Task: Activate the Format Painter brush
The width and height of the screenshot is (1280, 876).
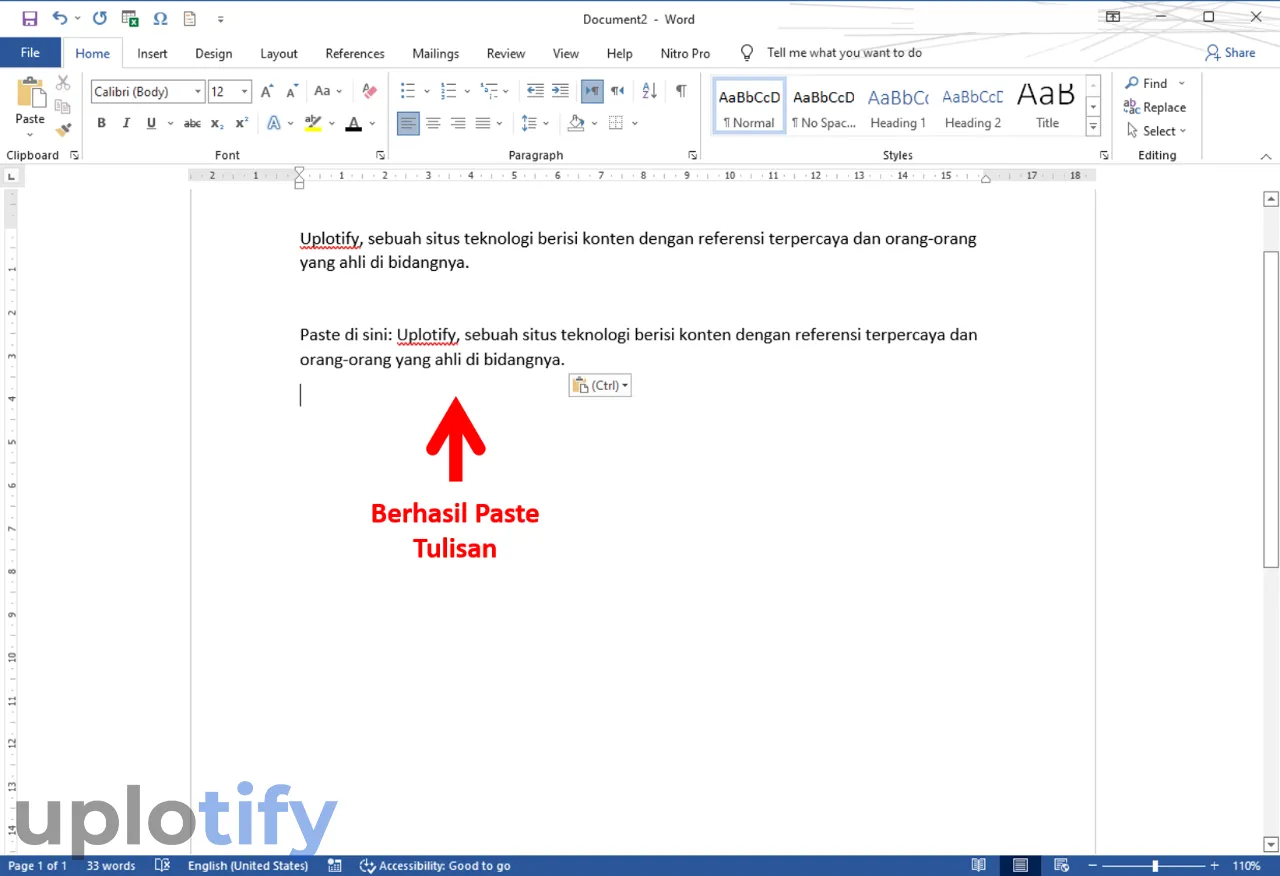Action: [x=63, y=129]
